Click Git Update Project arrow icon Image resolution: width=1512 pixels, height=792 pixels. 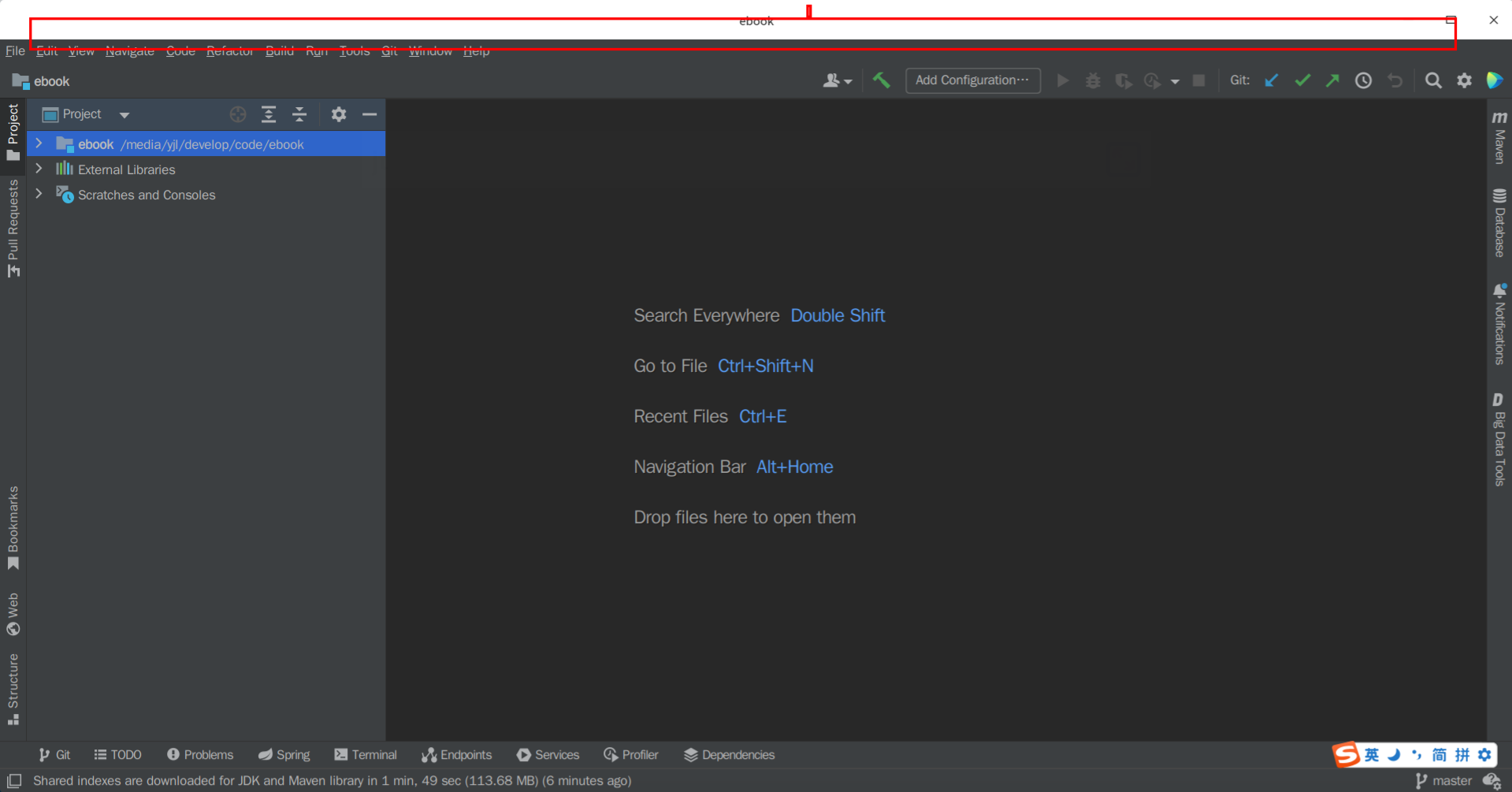coord(1271,80)
